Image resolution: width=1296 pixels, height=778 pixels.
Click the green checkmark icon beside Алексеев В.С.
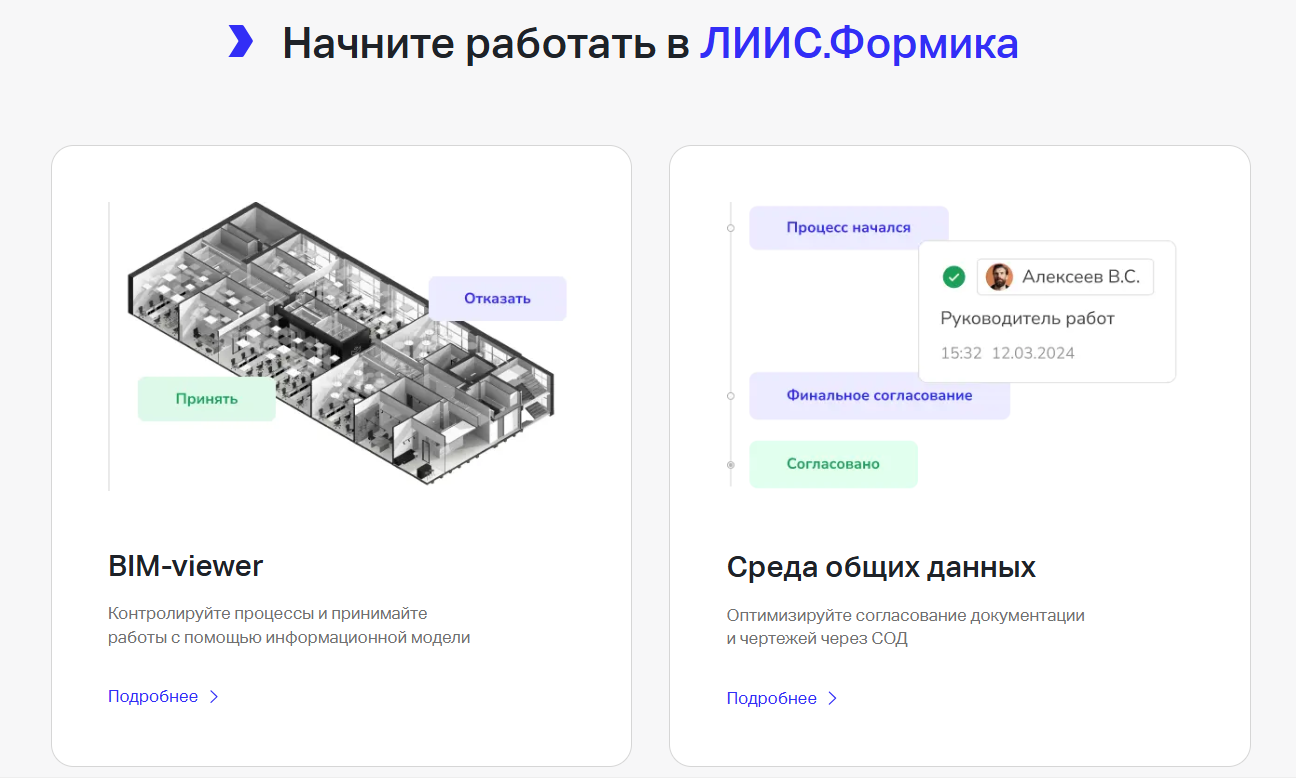[x=954, y=277]
